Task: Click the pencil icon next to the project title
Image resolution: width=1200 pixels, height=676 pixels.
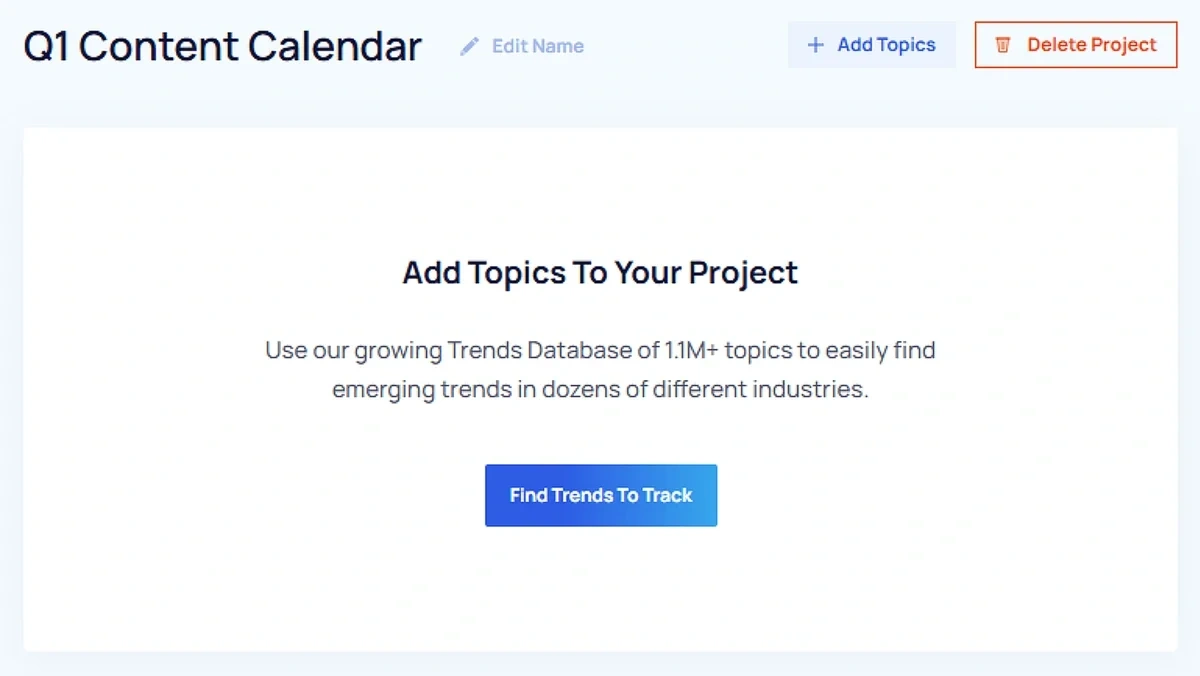Action: point(468,45)
